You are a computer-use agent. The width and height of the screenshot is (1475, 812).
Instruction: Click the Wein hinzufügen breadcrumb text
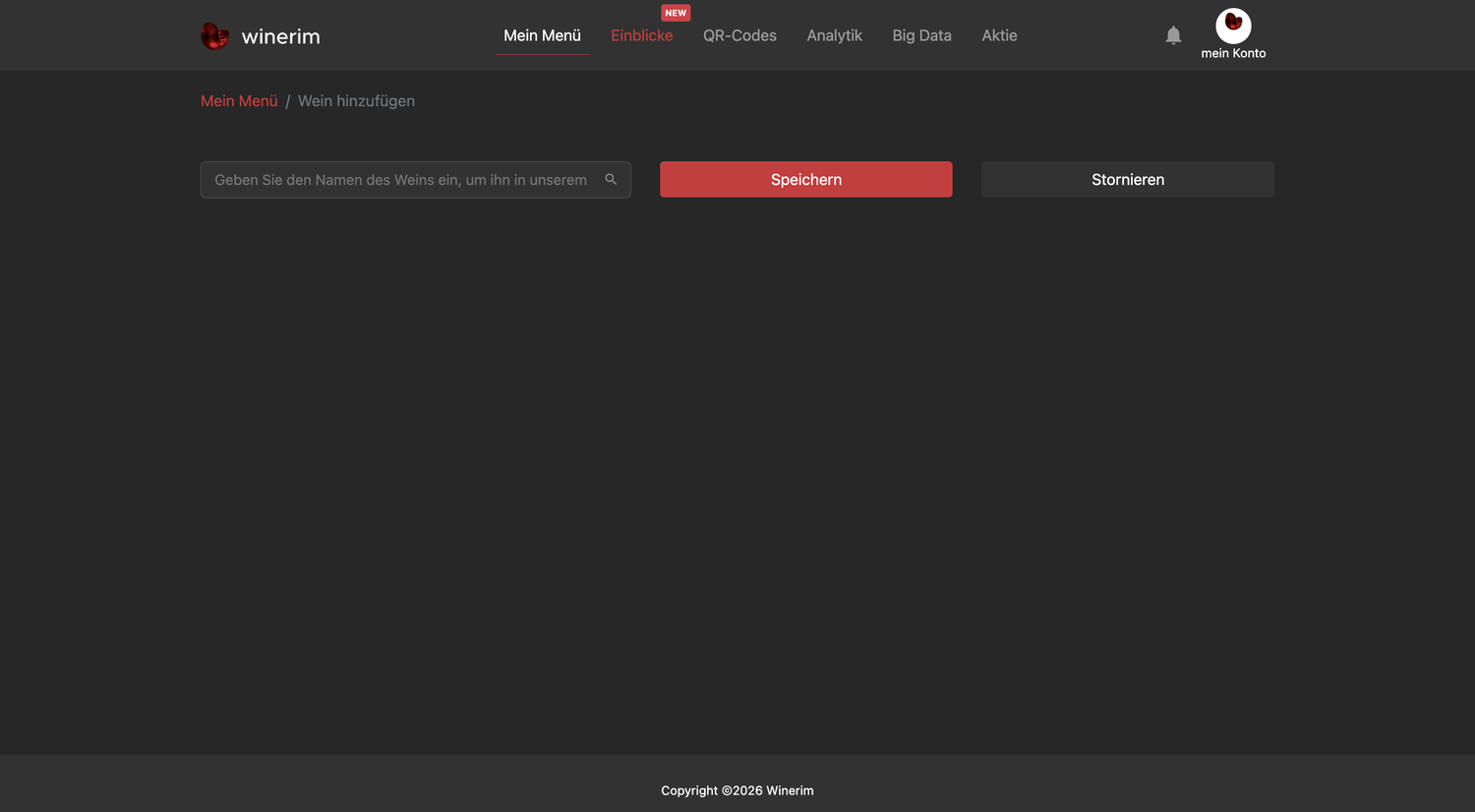point(356,101)
